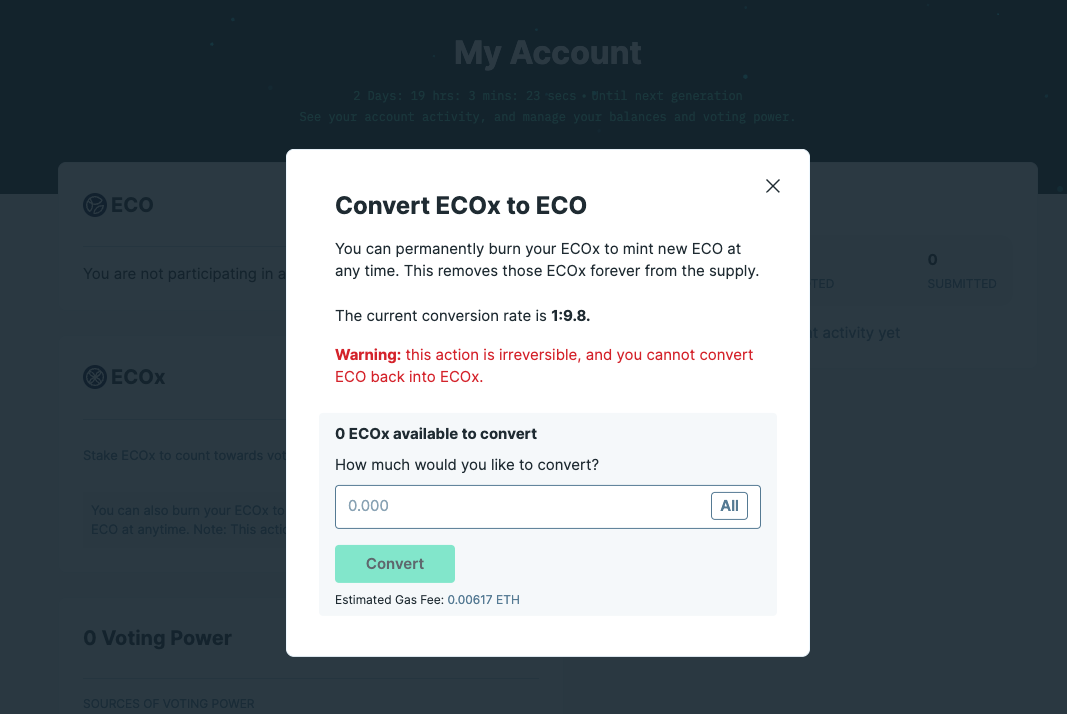The width and height of the screenshot is (1067, 714).
Task: Click the Estimated Gas Fee label
Action: click(x=388, y=599)
